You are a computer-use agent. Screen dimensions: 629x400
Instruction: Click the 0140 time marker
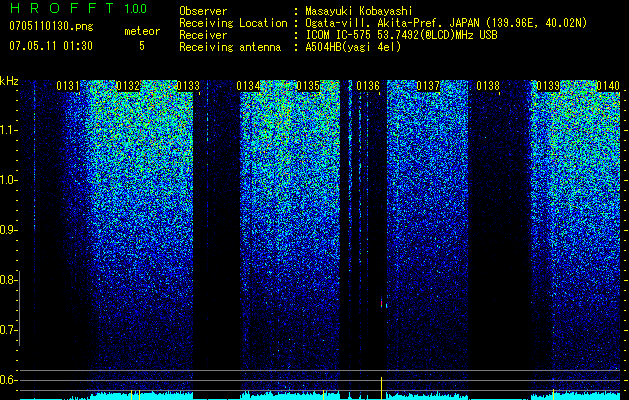coord(608,86)
